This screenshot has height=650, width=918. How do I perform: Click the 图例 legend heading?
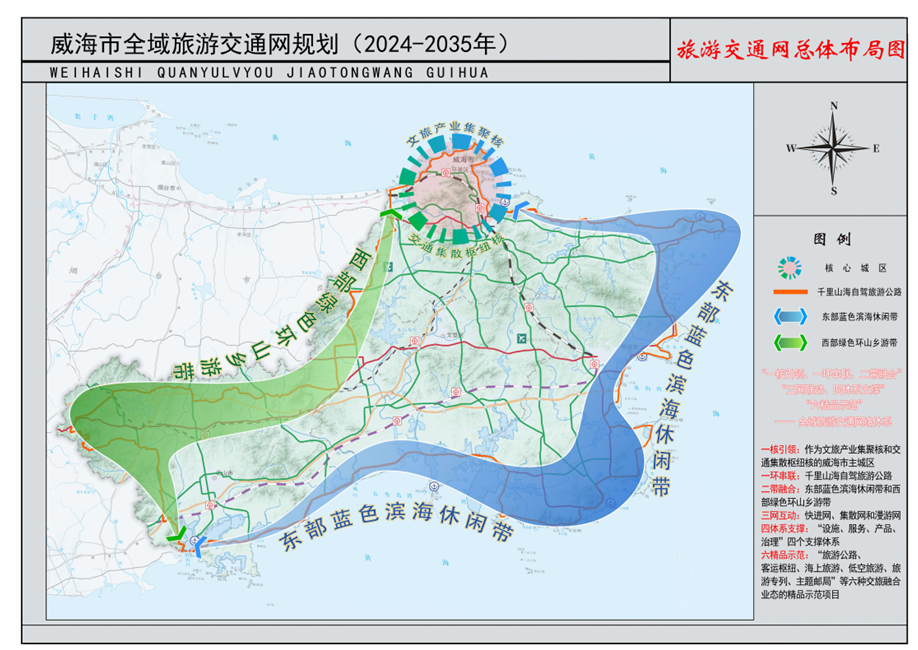[x=832, y=239]
